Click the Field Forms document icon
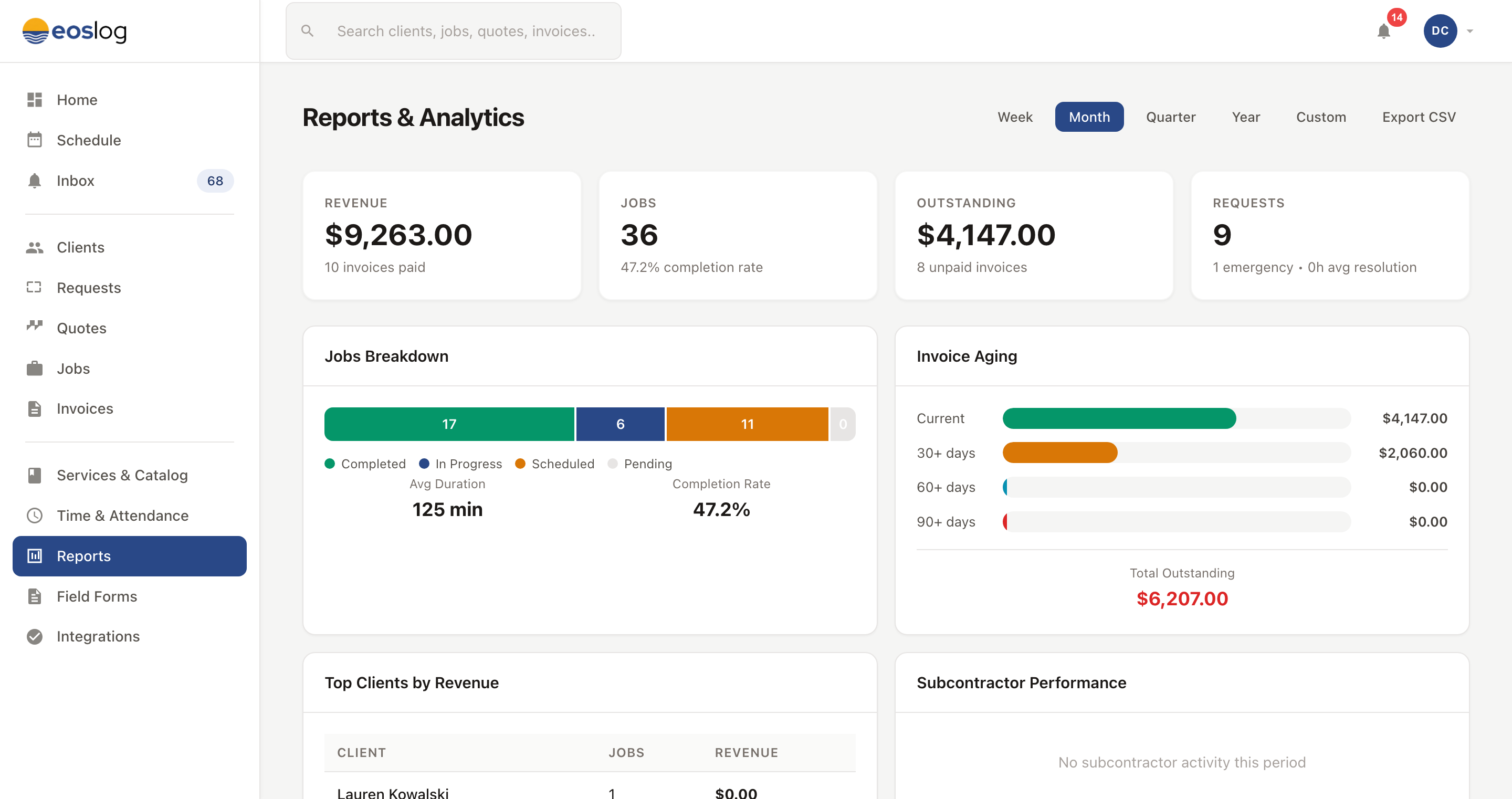This screenshot has width=1512, height=799. [35, 596]
